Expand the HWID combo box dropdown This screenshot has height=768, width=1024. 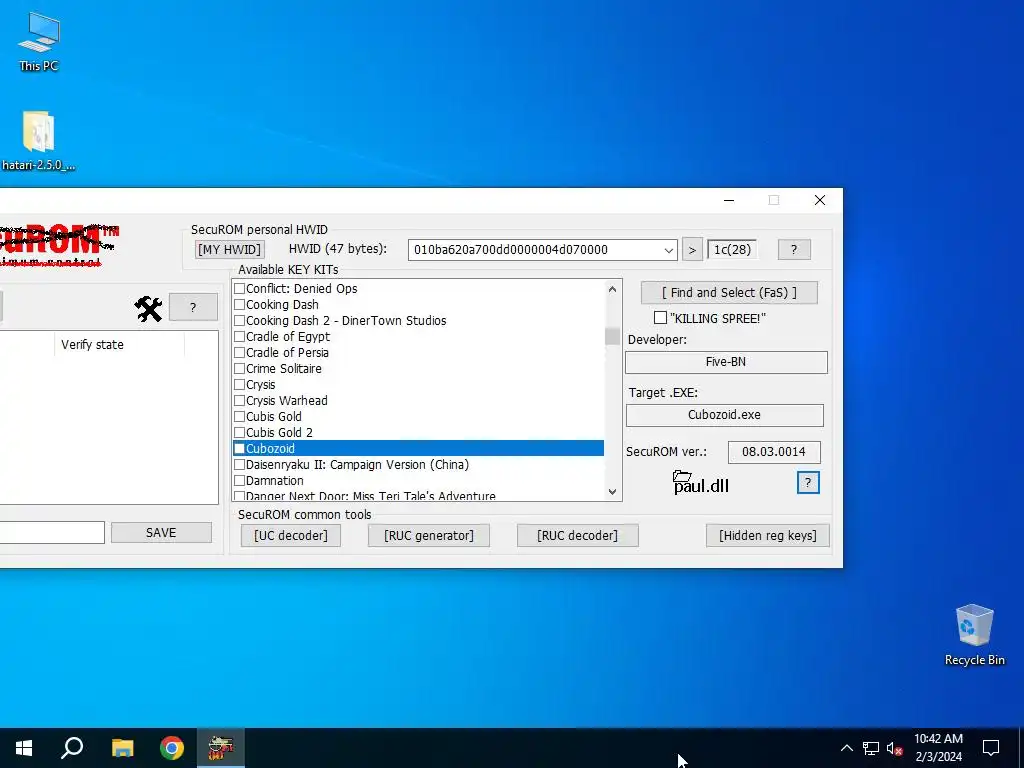pos(669,250)
